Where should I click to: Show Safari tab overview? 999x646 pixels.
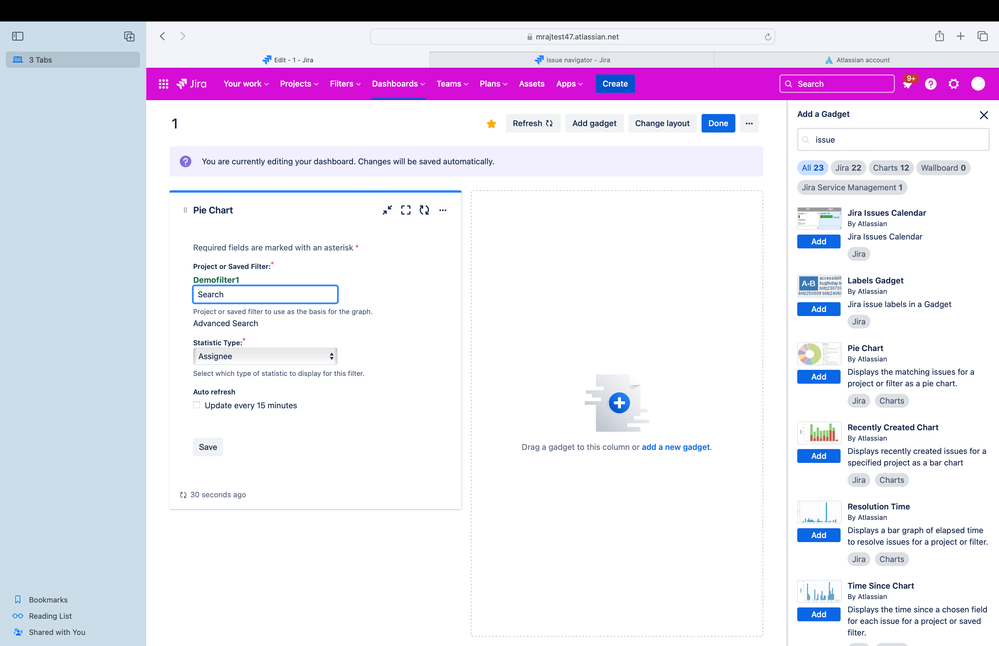click(x=982, y=36)
